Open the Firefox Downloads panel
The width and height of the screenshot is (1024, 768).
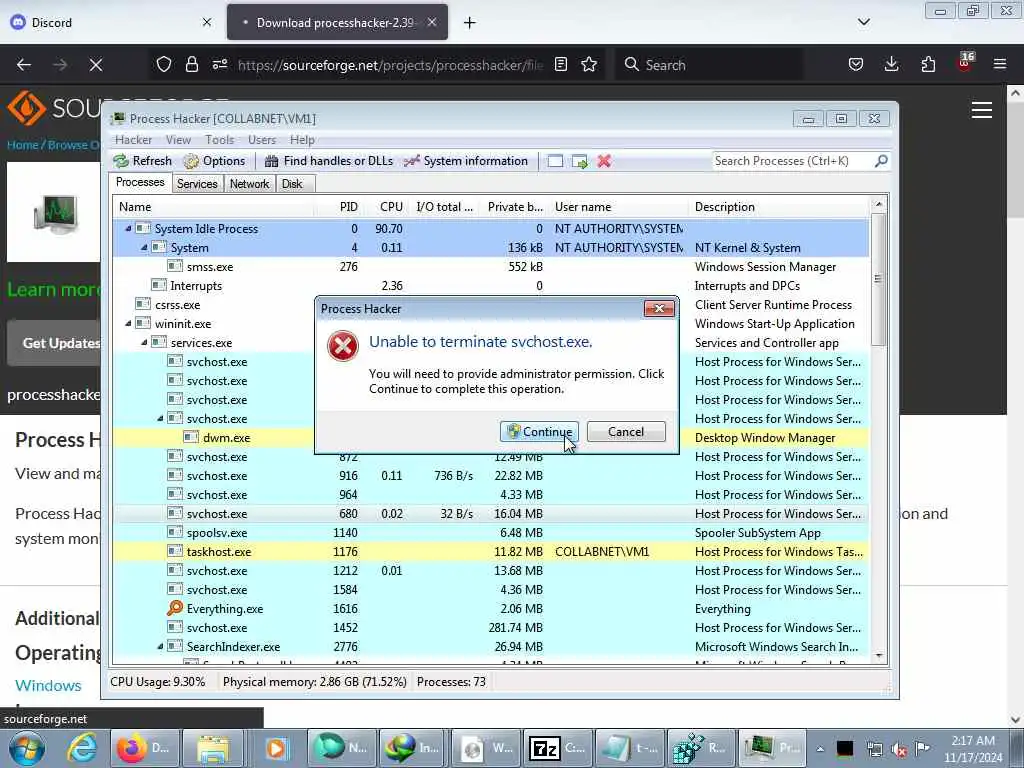(891, 64)
